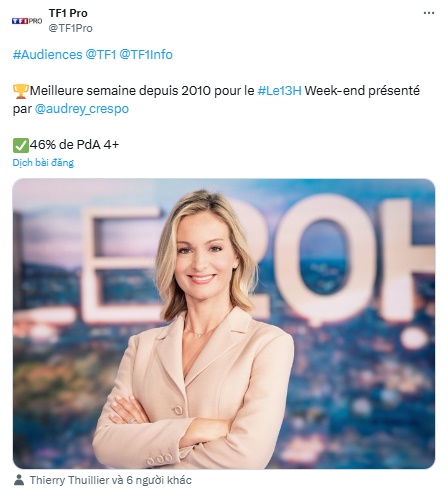
Task: Click the blurred letter O in the photo background
Action: click(x=322, y=260)
